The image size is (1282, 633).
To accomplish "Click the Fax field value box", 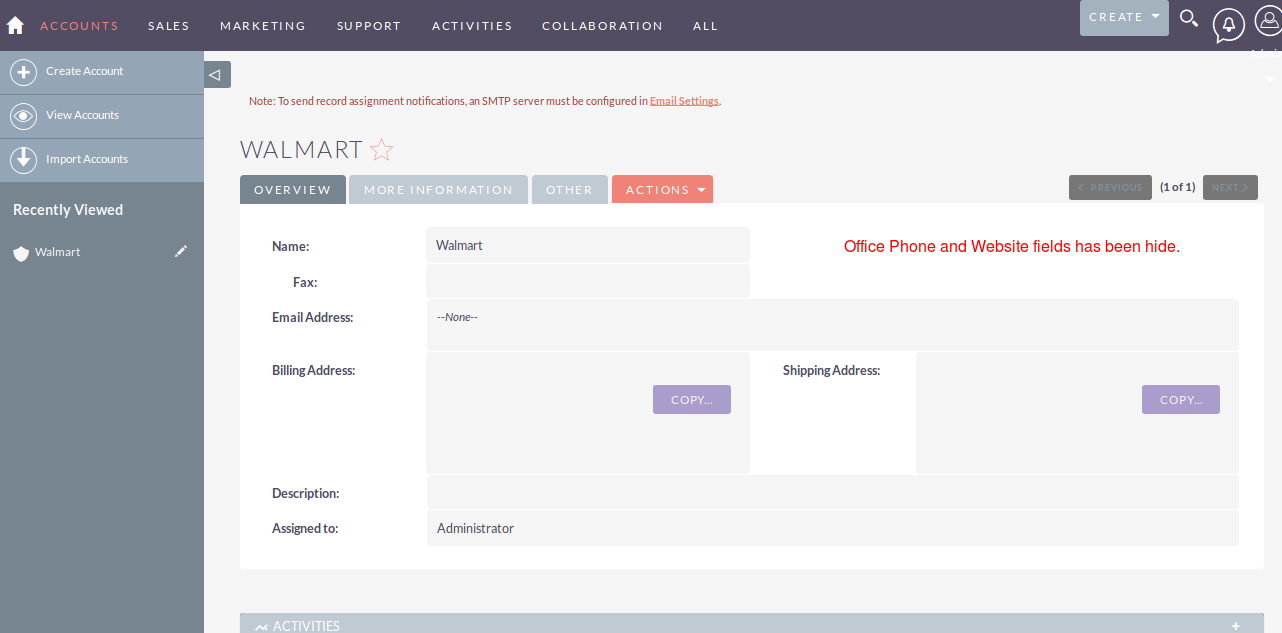I will click(588, 281).
